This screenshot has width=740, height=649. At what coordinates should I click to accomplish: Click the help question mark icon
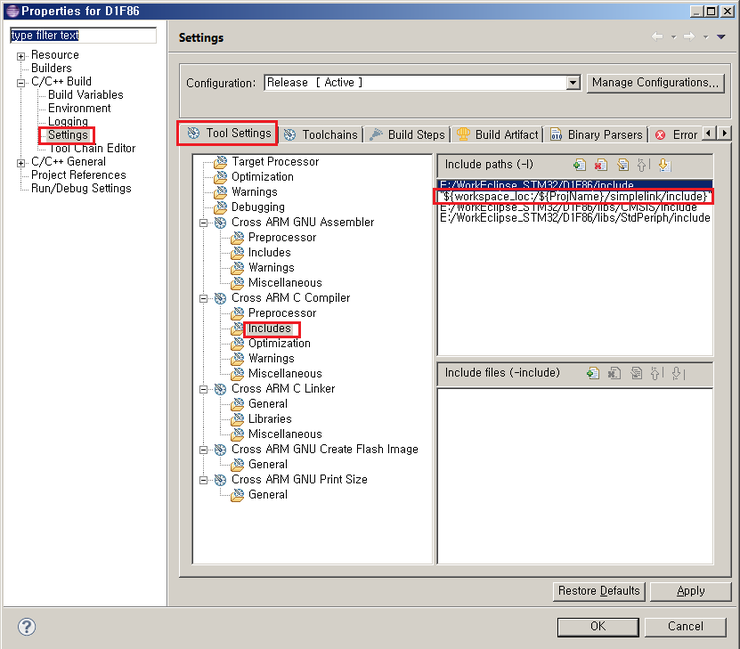coord(26,627)
